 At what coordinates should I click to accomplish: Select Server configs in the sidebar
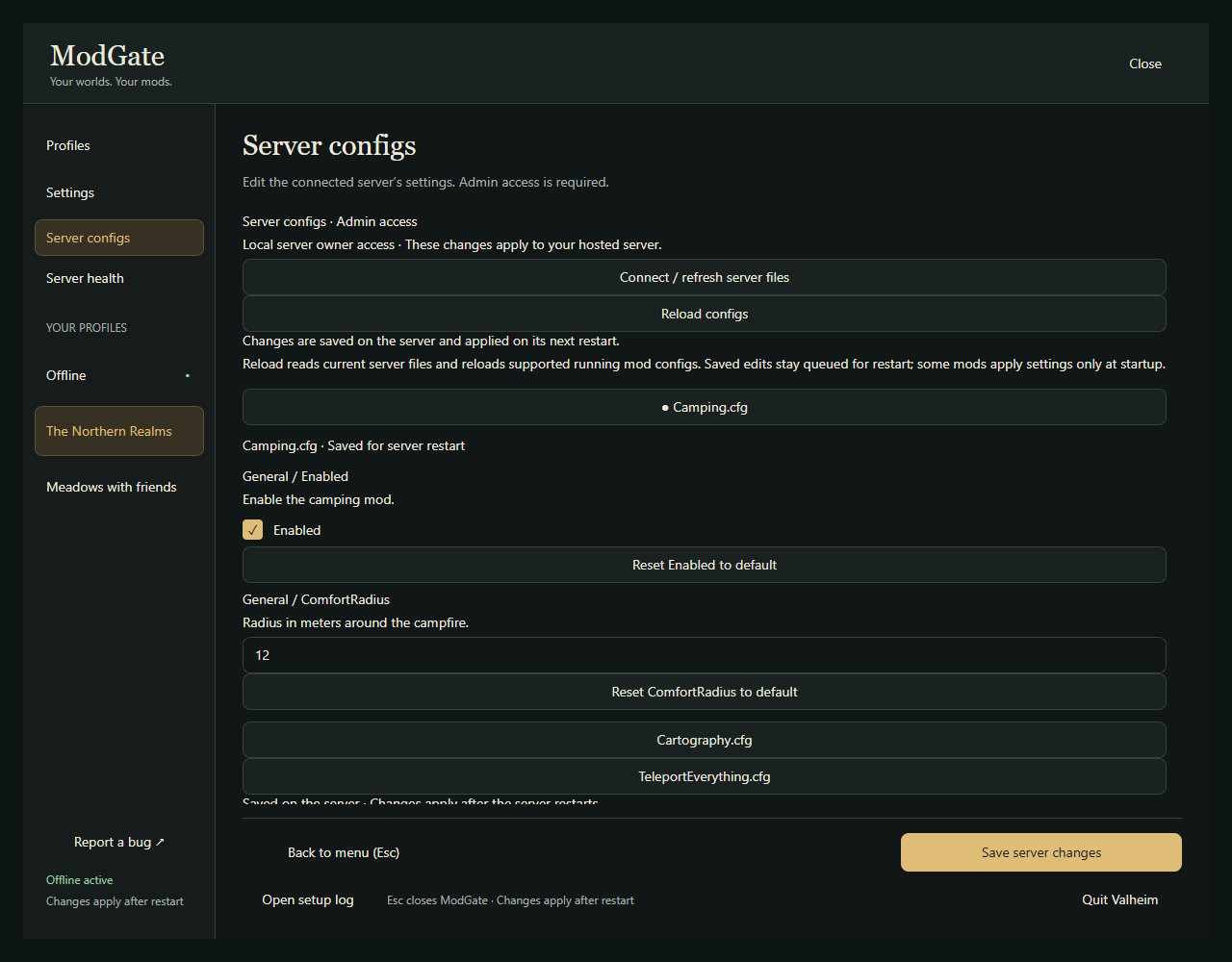pos(119,238)
